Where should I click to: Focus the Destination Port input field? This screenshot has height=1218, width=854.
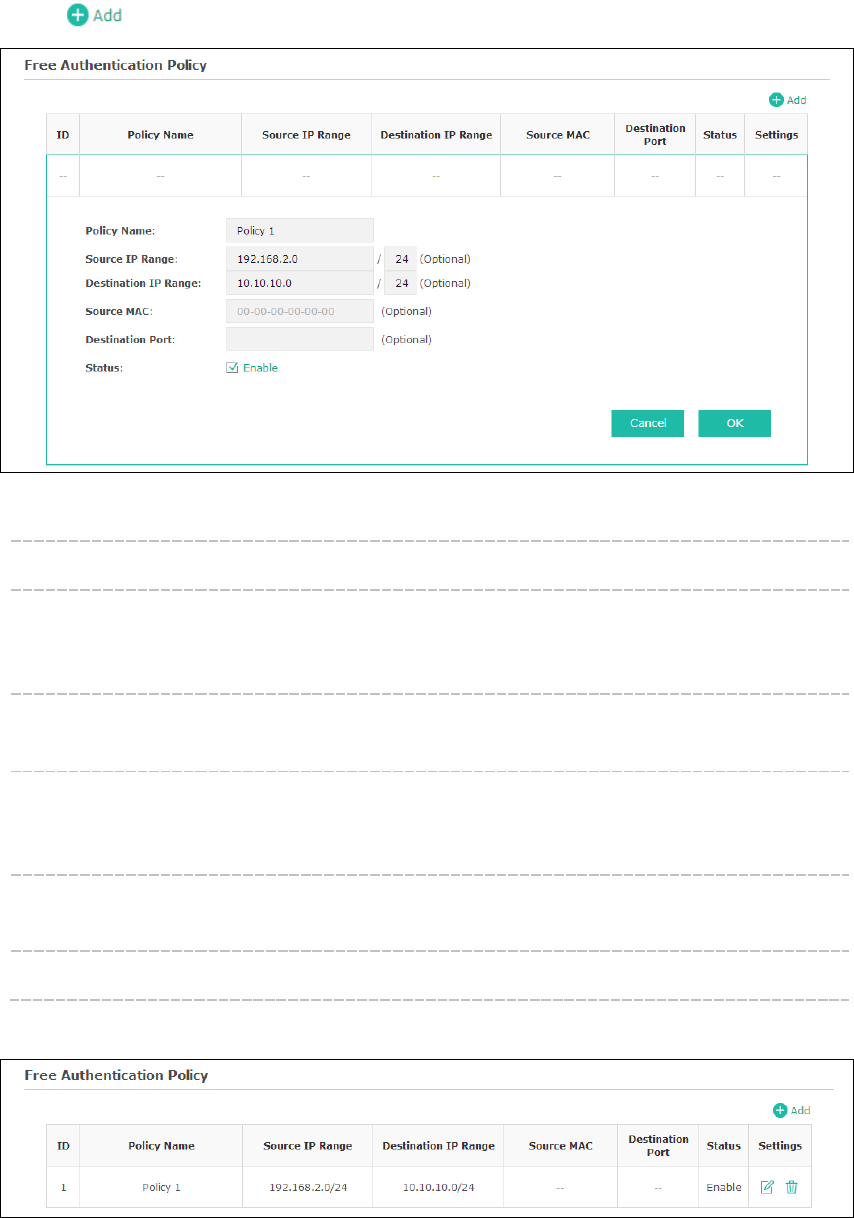click(300, 339)
